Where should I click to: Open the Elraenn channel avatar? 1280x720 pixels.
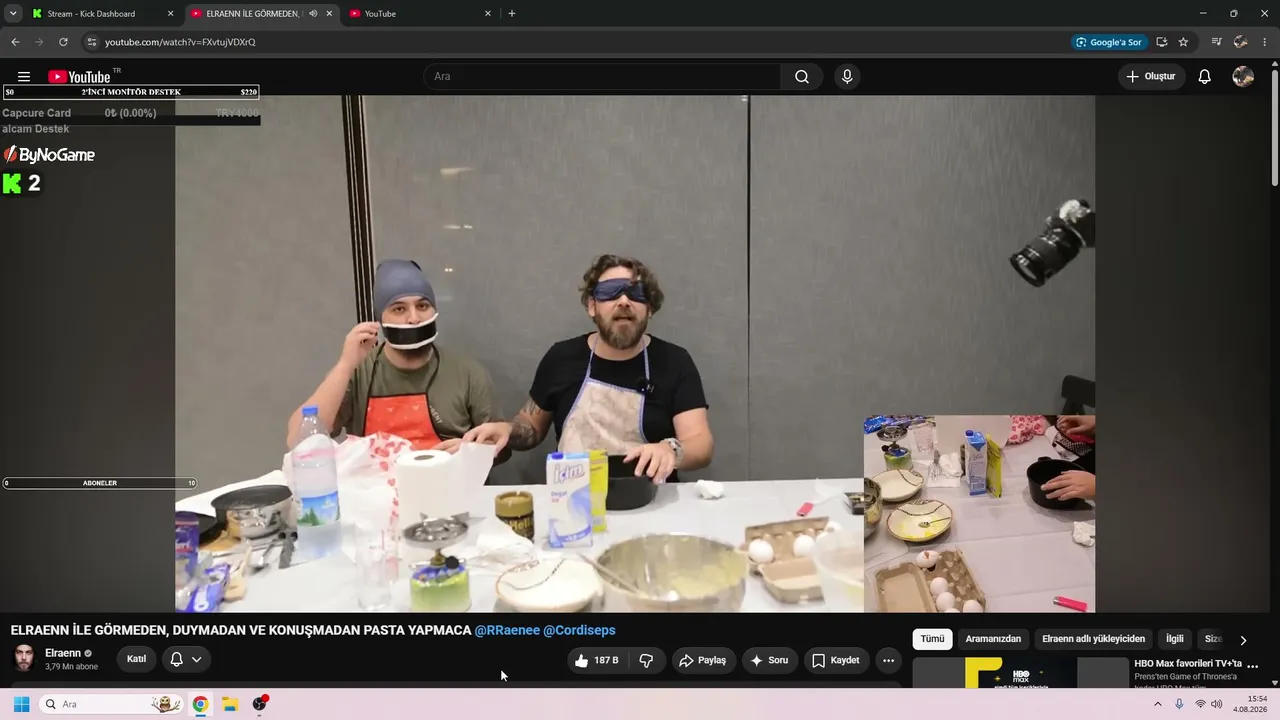point(24,658)
